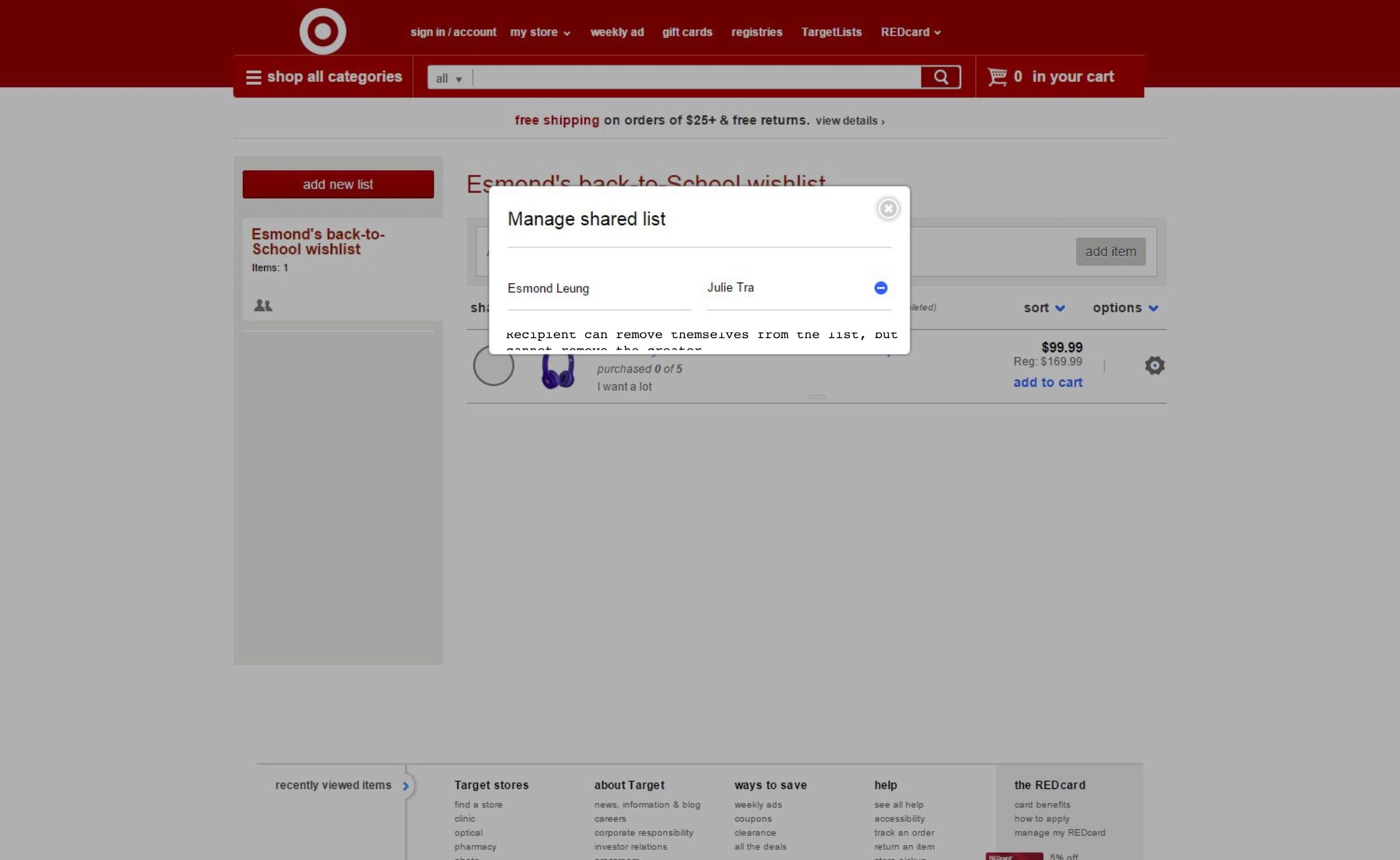This screenshot has width=1400, height=860.
Task: Open the shopping cart icon
Action: coord(997,76)
